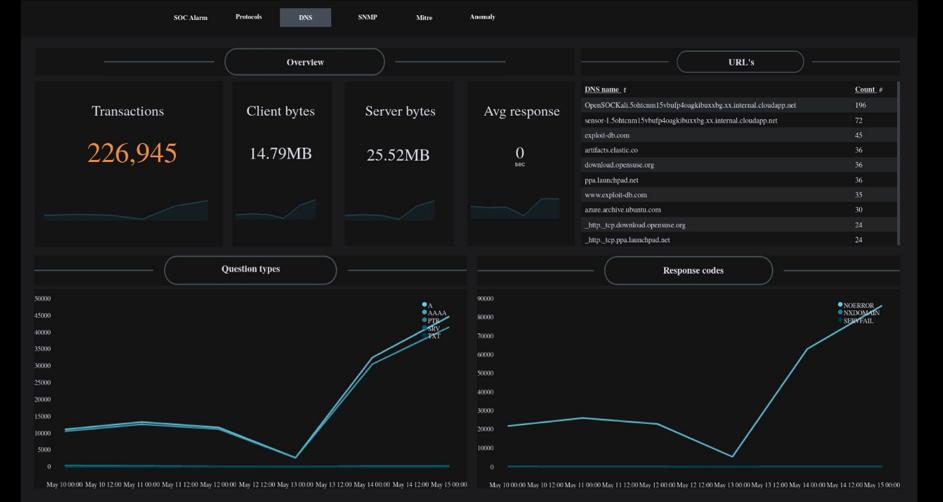The image size is (943, 502).
Task: Toggle the AAAA legend entry
Action: tap(436, 313)
